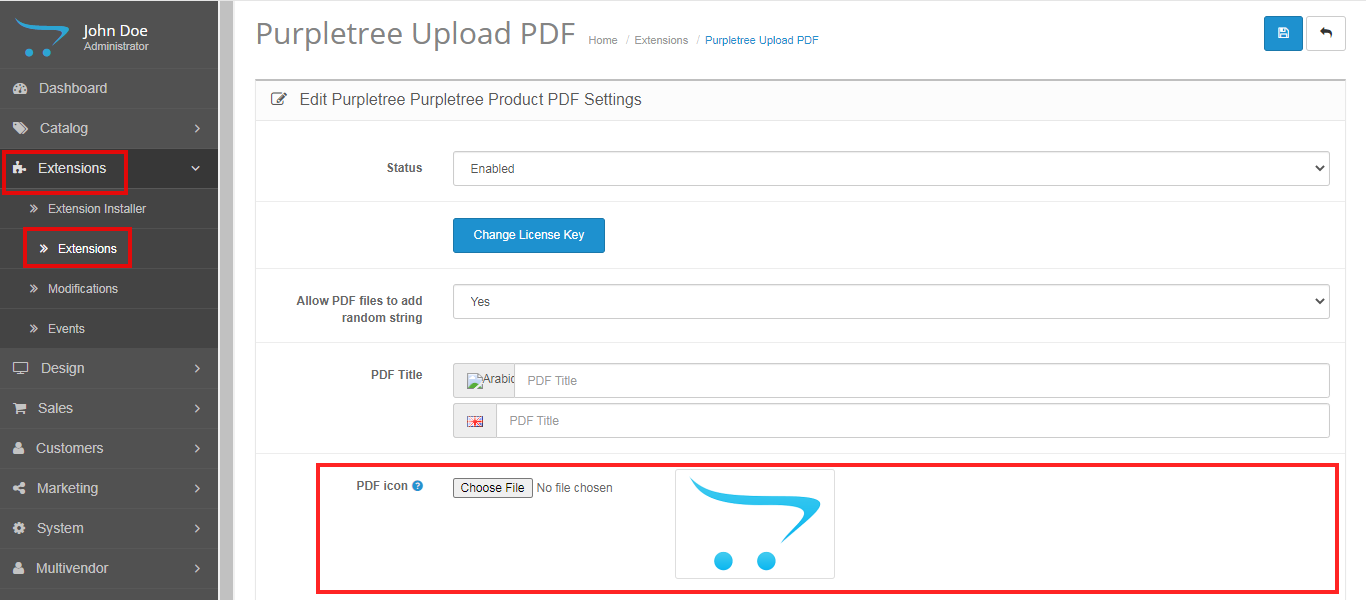Select Events submenu item
This screenshot has width=1366, height=600.
coord(109,329)
